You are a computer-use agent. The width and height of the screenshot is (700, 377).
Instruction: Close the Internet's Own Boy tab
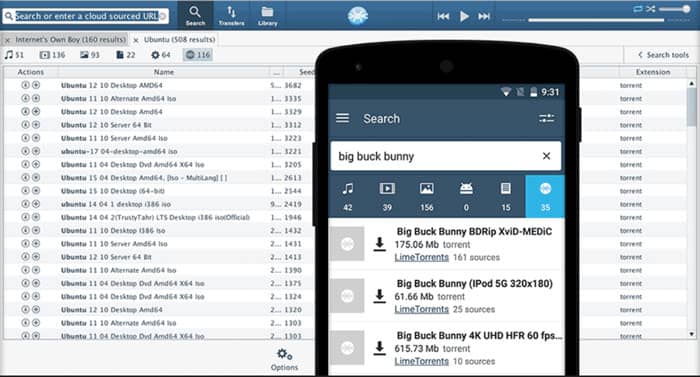(7, 40)
